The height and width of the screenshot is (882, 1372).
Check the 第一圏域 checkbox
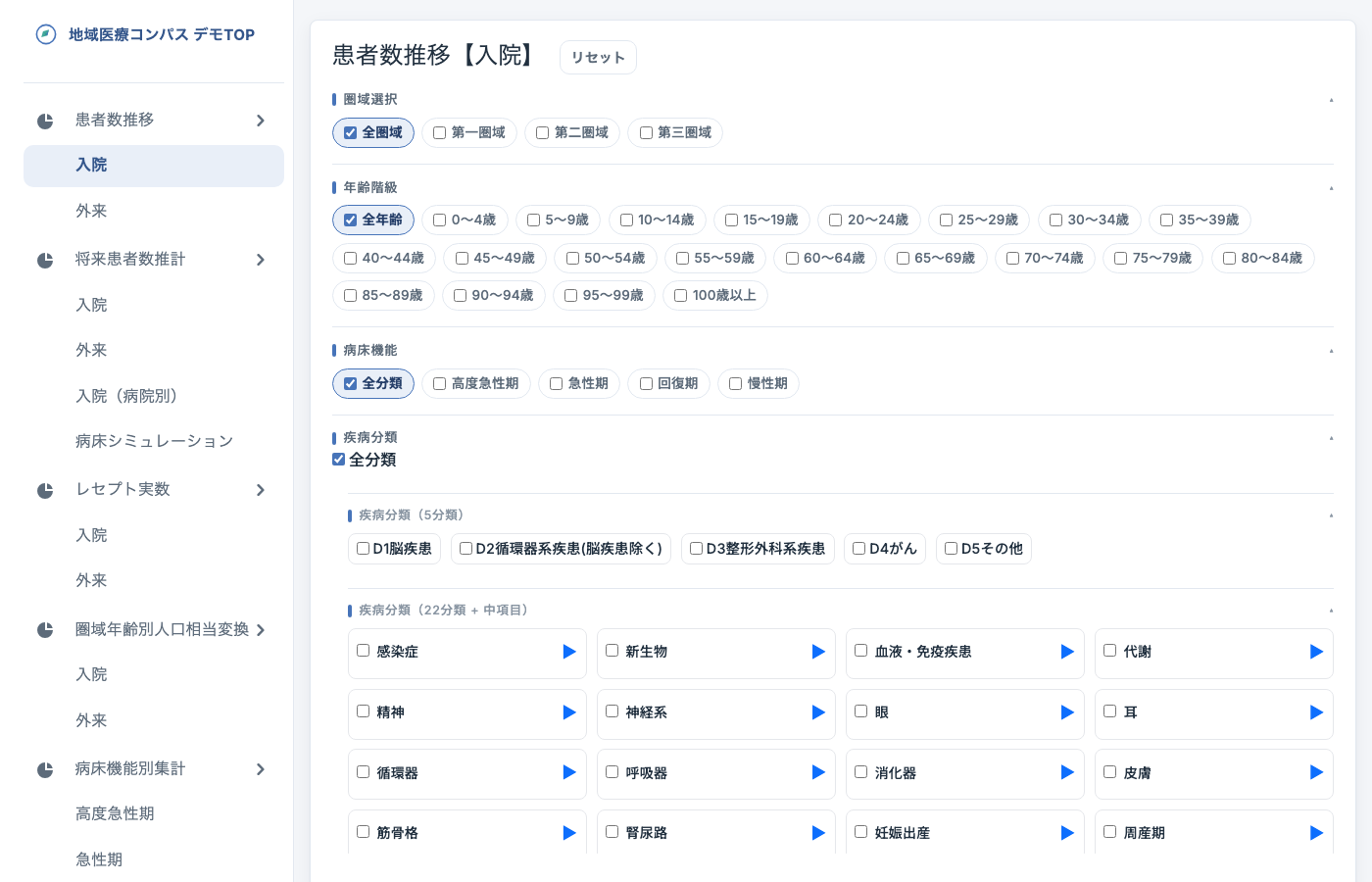point(440,133)
